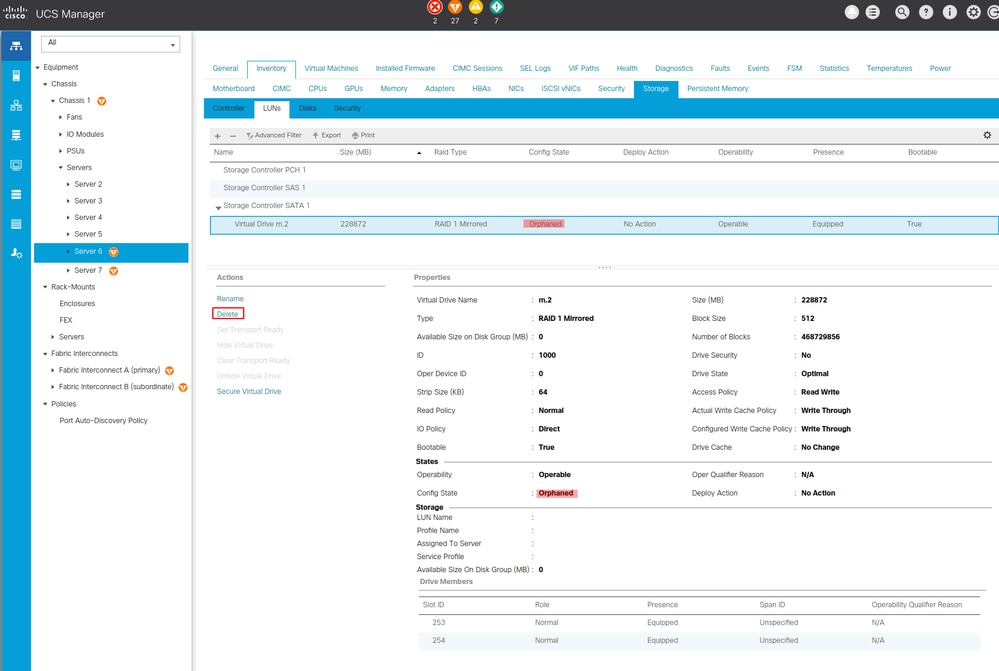
Task: Click drive member Slot ID 254 row
Action: [x=699, y=640]
